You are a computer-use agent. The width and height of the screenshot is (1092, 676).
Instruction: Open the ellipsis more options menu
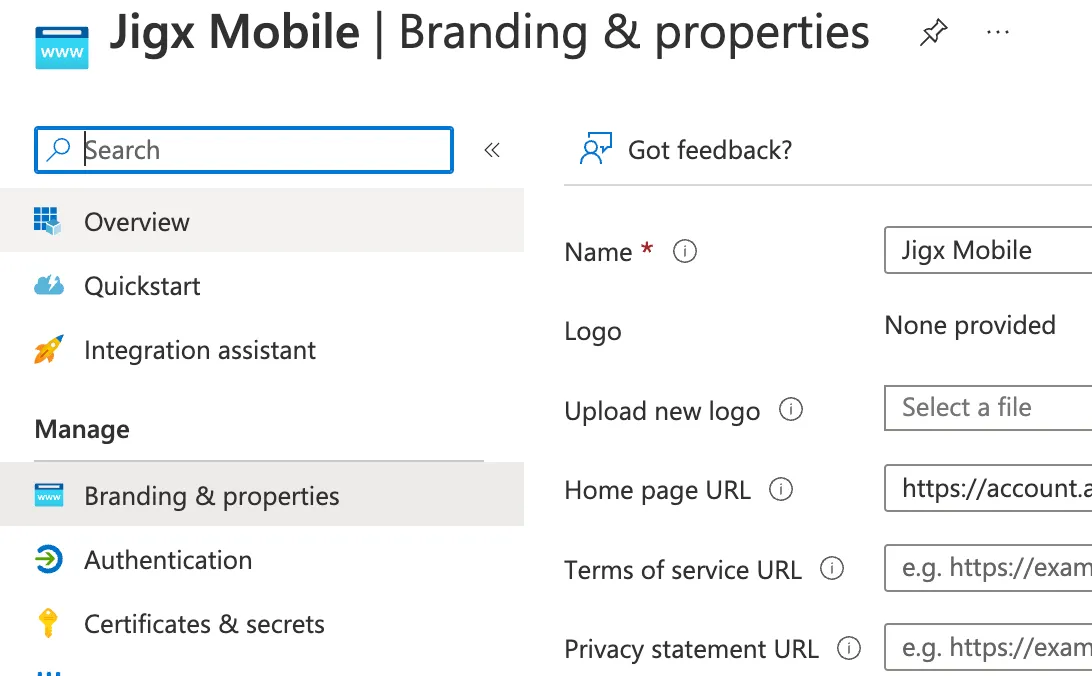tap(998, 33)
